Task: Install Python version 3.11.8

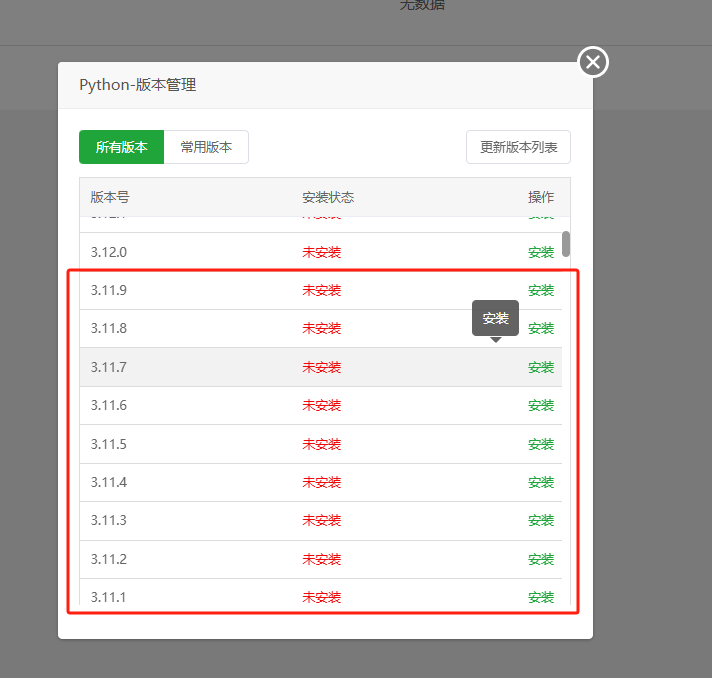Action: click(541, 328)
